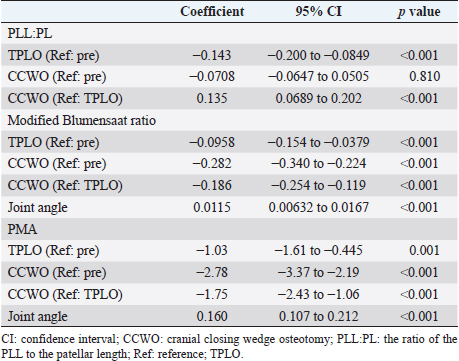Click the coefficient value −0.282
The width and height of the screenshot is (459, 361).
212,164
